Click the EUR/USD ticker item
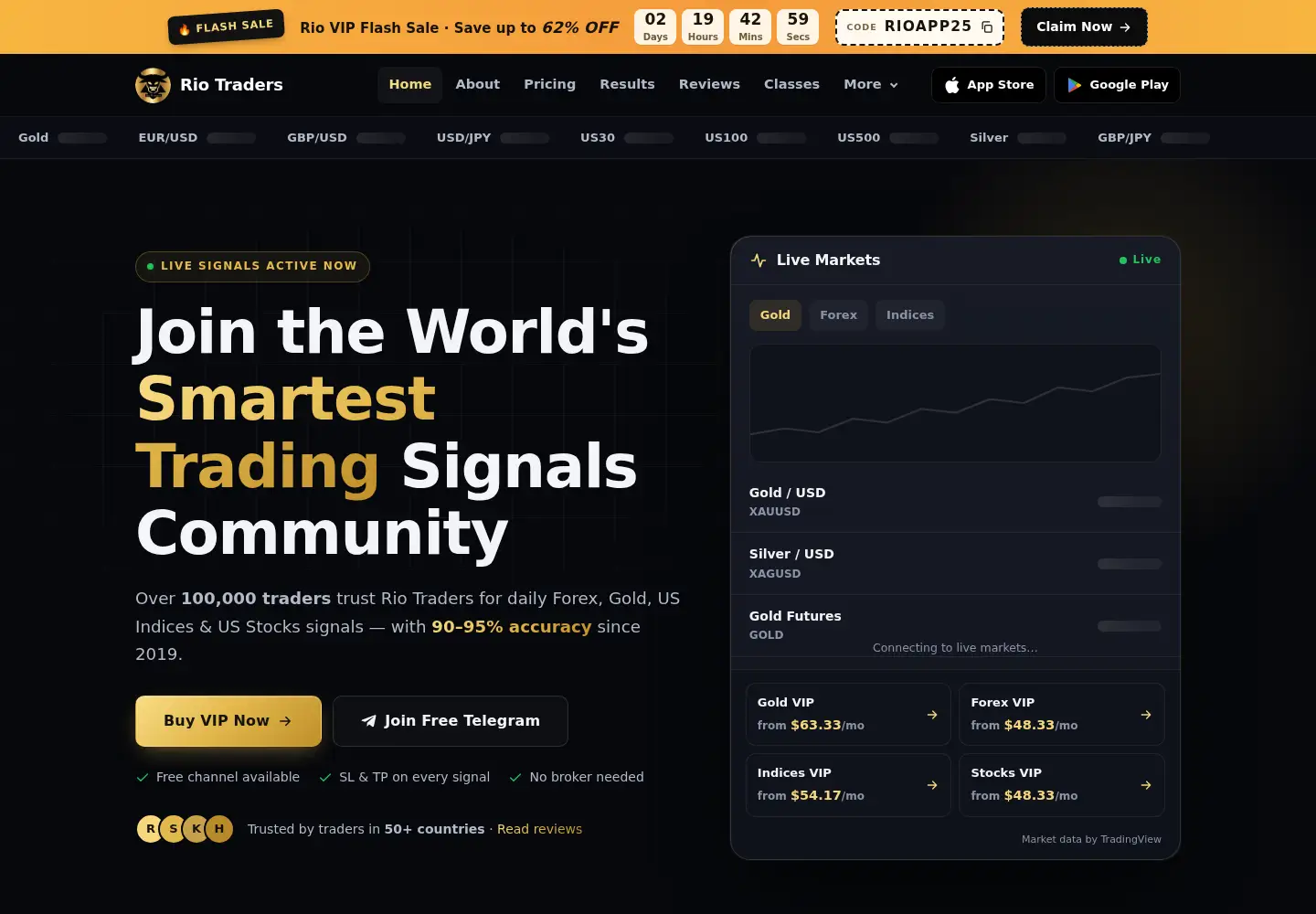1316x914 pixels. (x=196, y=138)
